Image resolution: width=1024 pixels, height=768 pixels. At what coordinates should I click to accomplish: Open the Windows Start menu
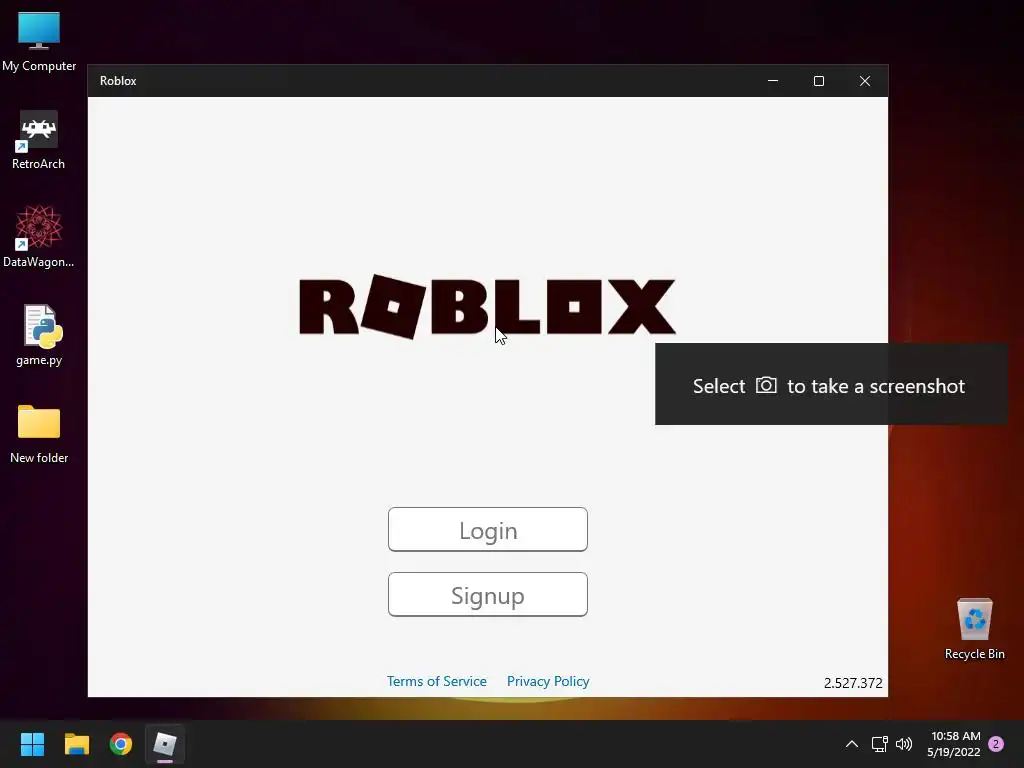(x=32, y=744)
